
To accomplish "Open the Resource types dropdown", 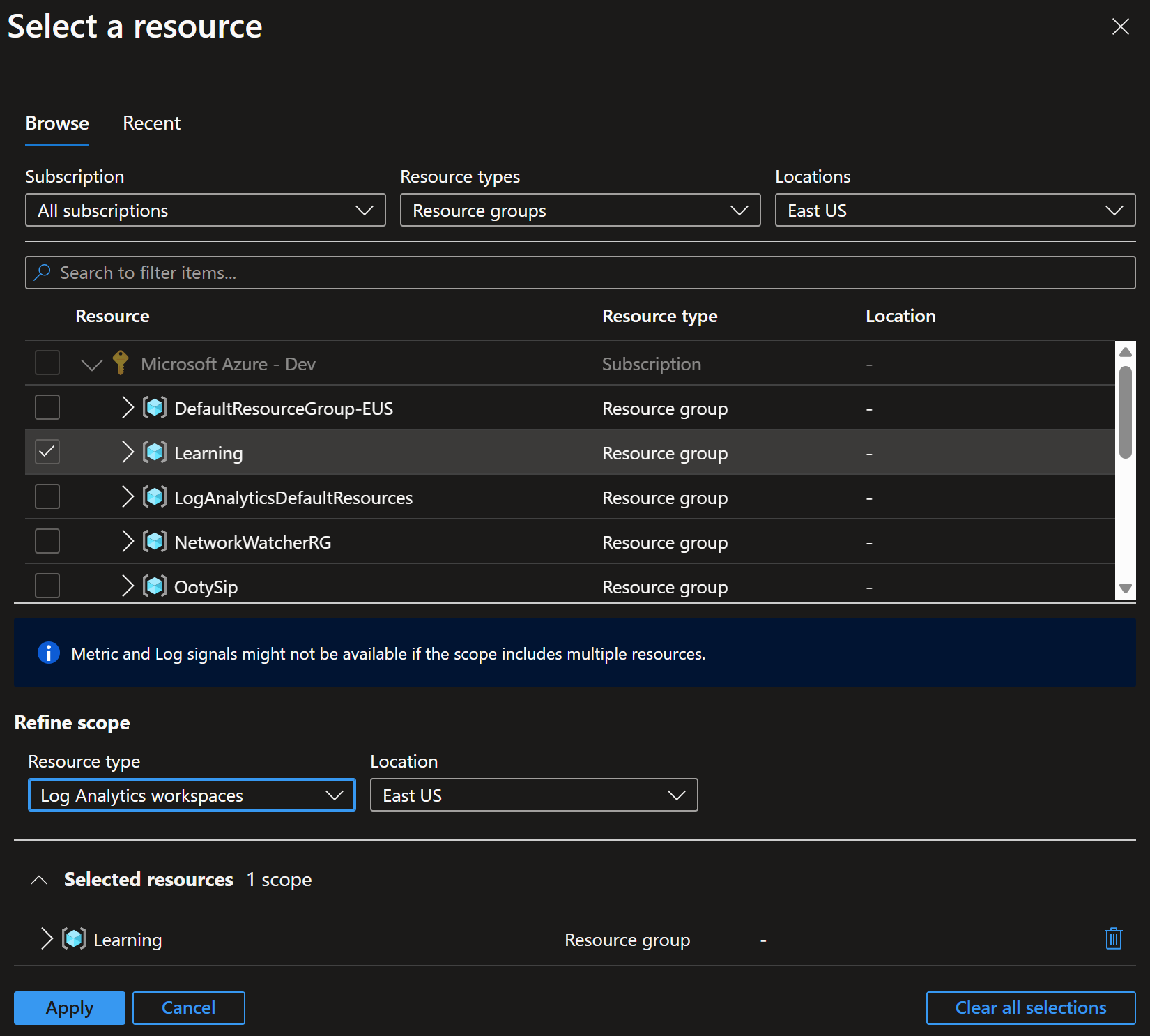I will click(580, 210).
